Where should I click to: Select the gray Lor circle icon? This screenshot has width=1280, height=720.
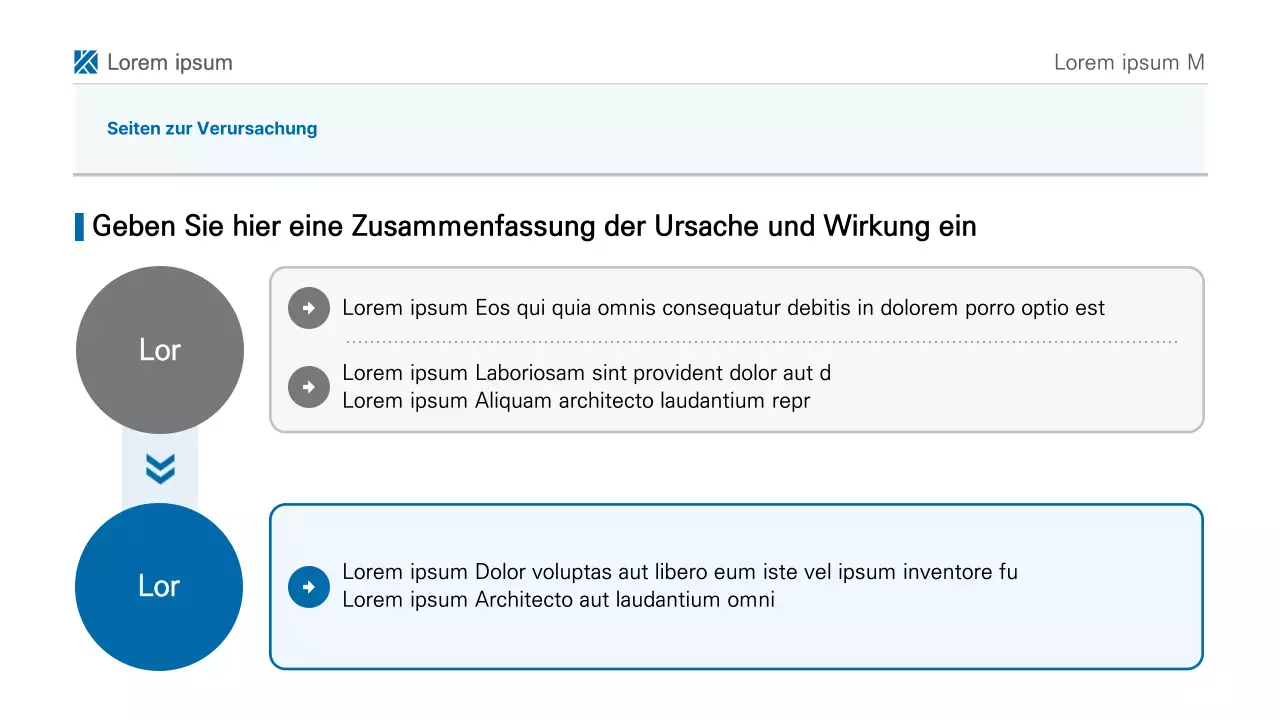[x=160, y=350]
